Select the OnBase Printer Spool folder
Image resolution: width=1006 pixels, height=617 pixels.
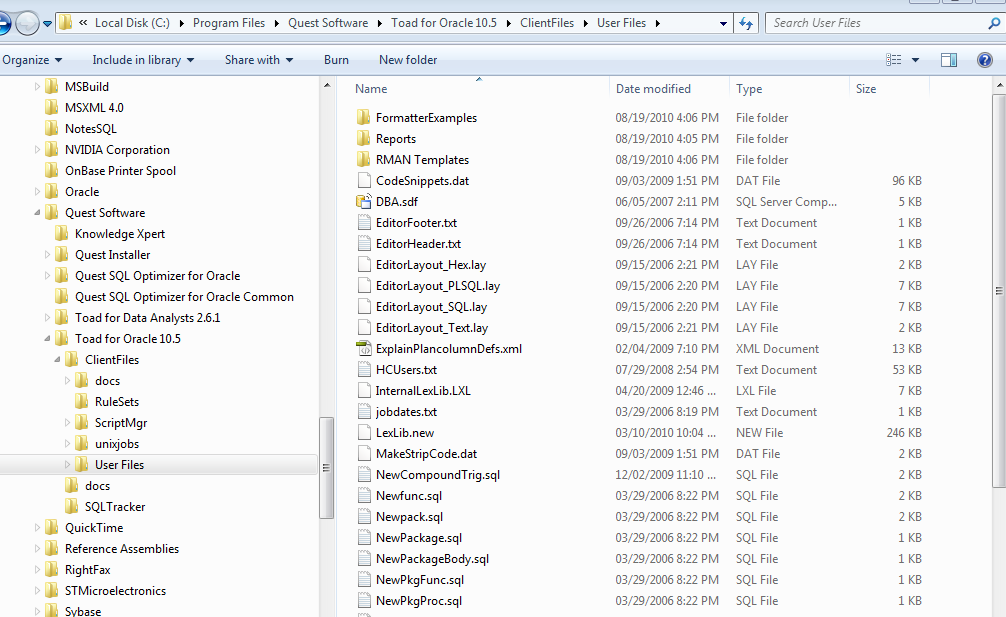[x=120, y=171]
